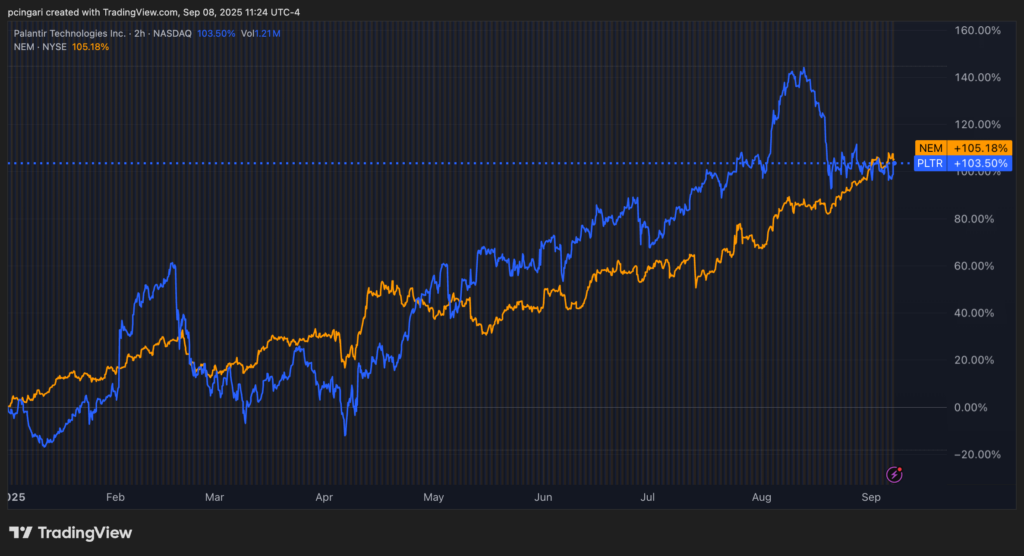Image resolution: width=1024 pixels, height=556 pixels.
Task: Click the Aug date label on time axis
Action: 761,497
